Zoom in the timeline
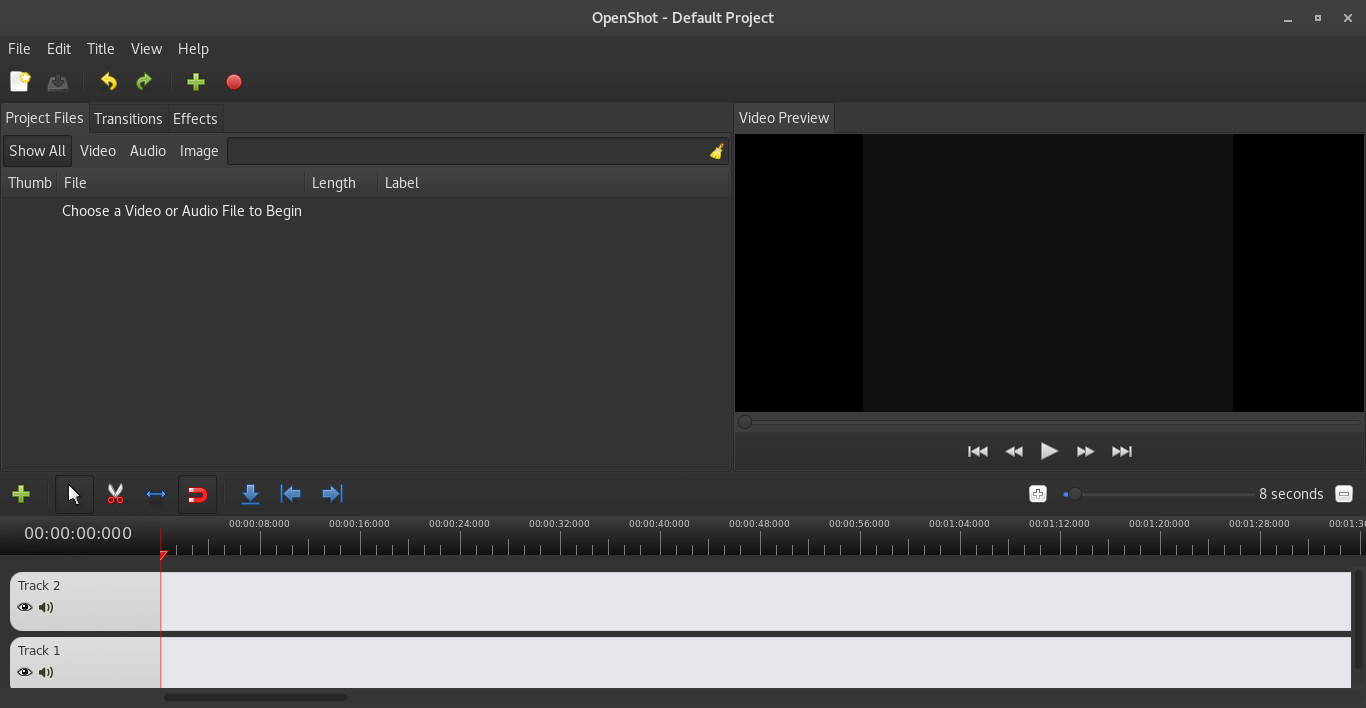Viewport: 1366px width, 708px height. (x=1038, y=494)
